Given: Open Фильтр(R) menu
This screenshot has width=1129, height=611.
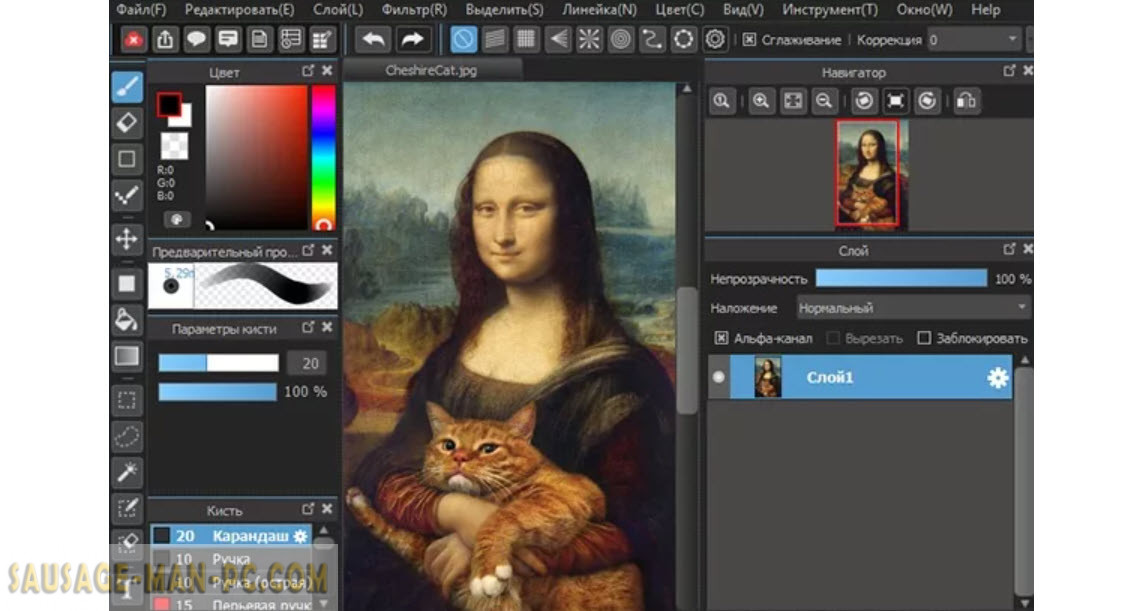Looking at the screenshot, I should [x=414, y=10].
